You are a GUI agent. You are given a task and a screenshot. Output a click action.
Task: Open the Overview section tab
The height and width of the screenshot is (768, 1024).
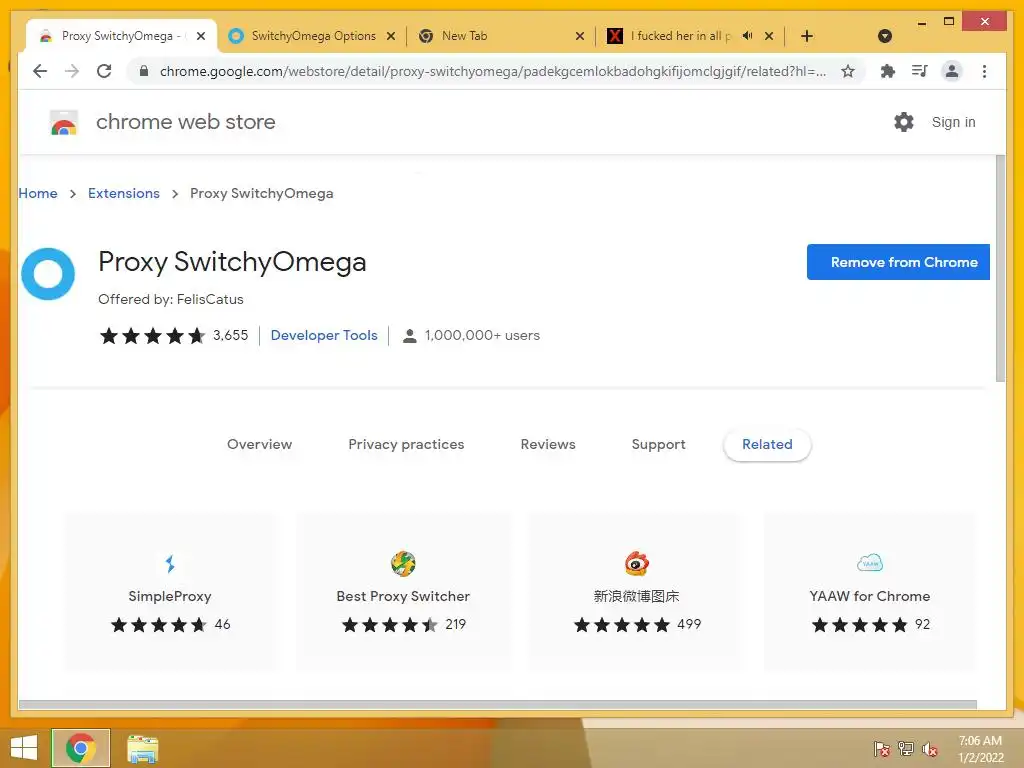(259, 444)
